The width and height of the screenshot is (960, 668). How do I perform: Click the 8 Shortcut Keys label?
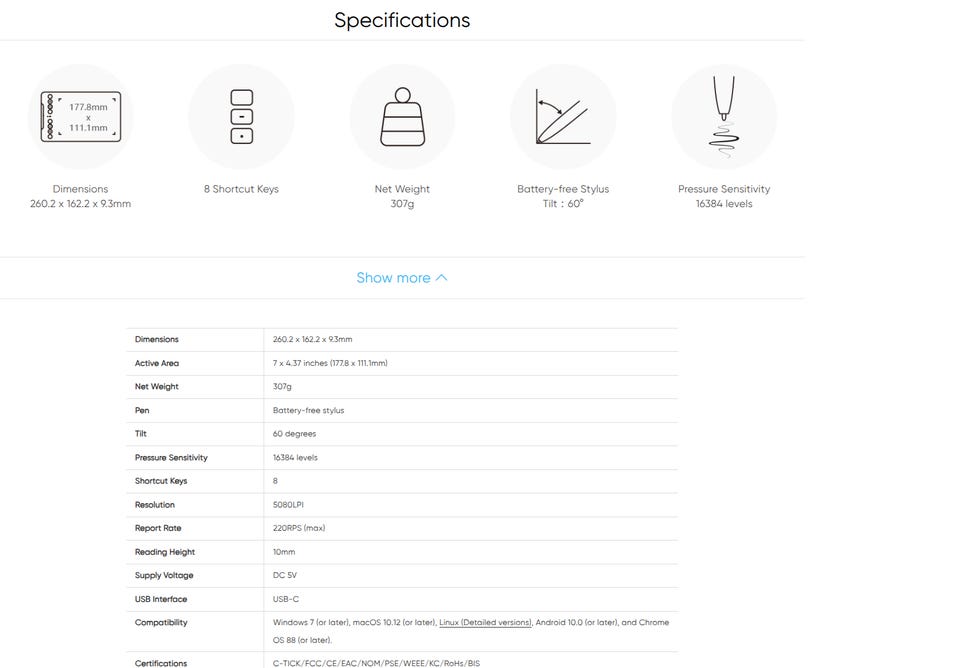241,189
